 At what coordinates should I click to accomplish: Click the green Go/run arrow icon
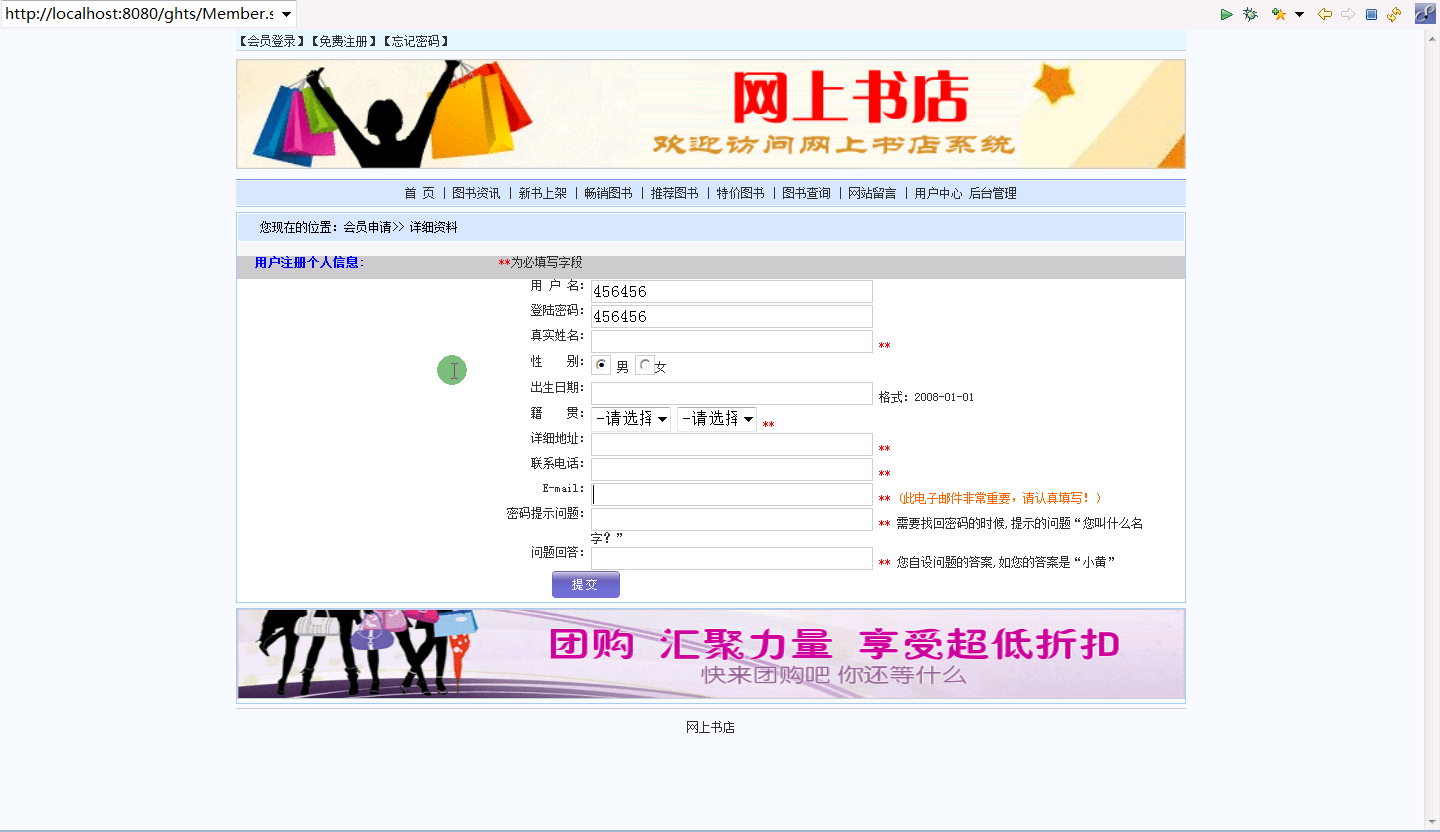click(1227, 14)
